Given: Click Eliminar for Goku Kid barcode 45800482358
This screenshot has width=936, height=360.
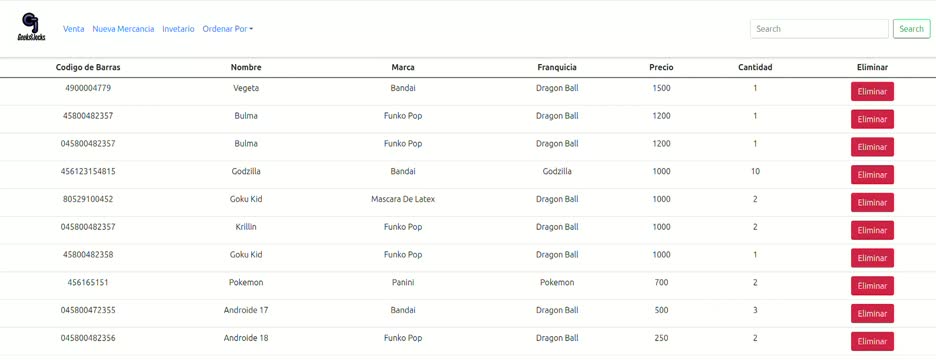Looking at the screenshot, I should [x=872, y=258].
